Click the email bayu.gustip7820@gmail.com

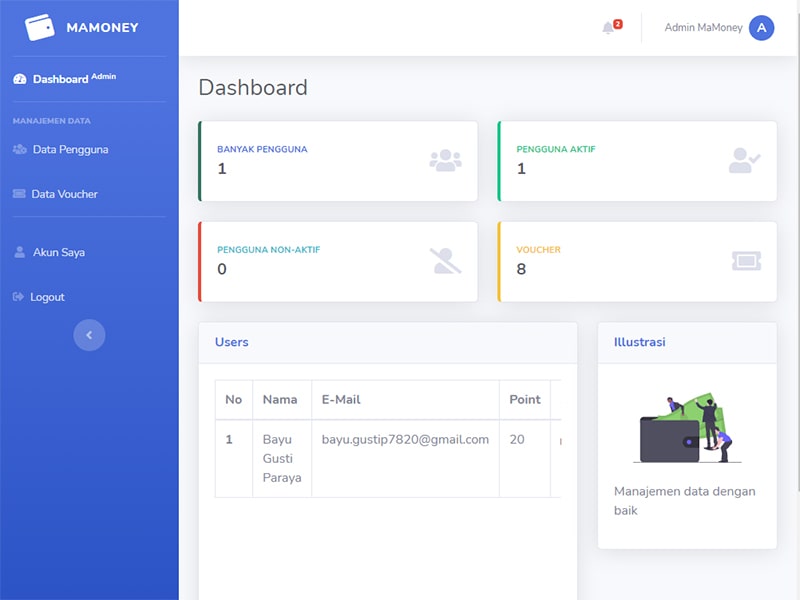click(405, 439)
